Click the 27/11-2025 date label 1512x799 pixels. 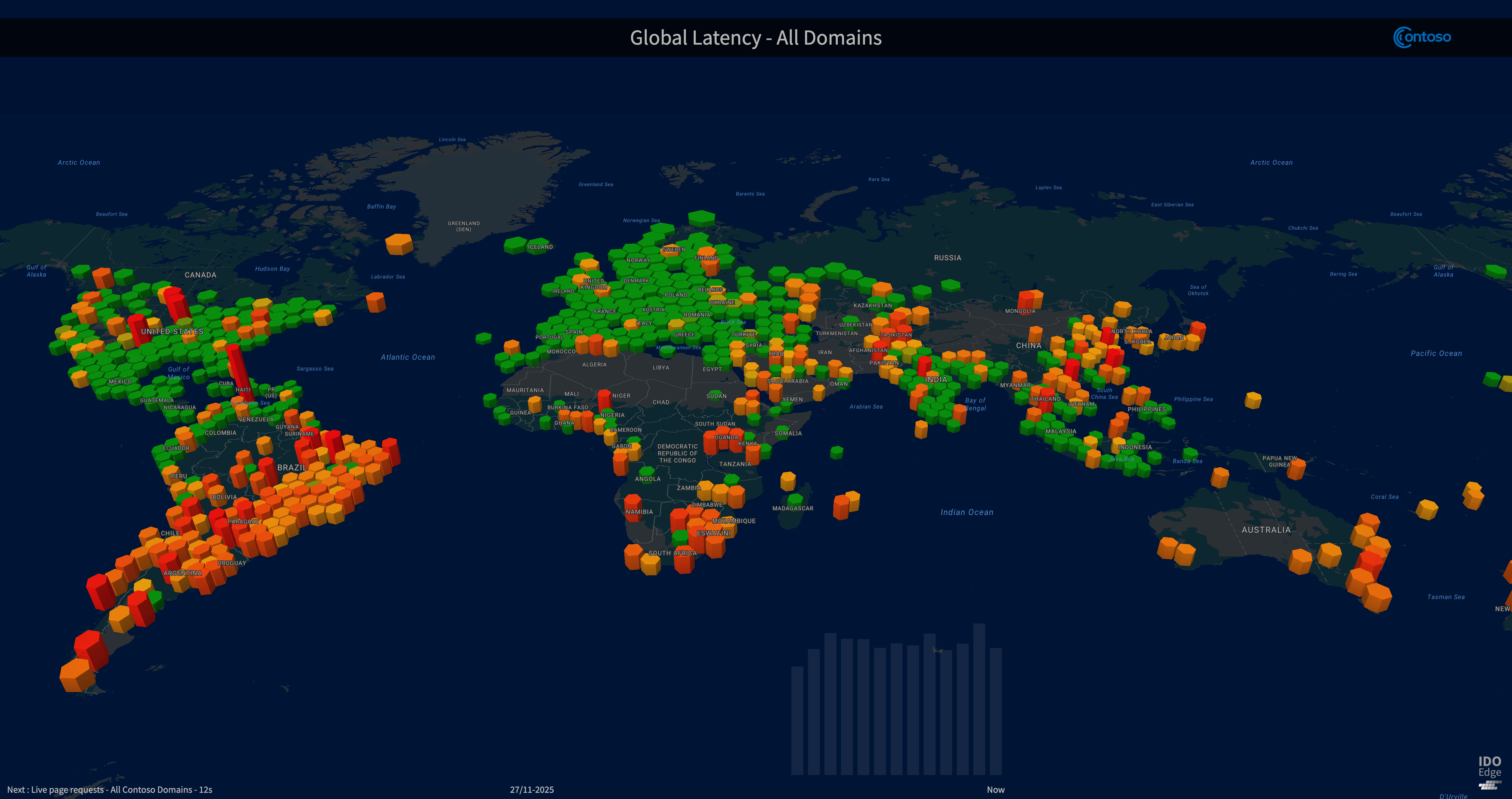[532, 790]
